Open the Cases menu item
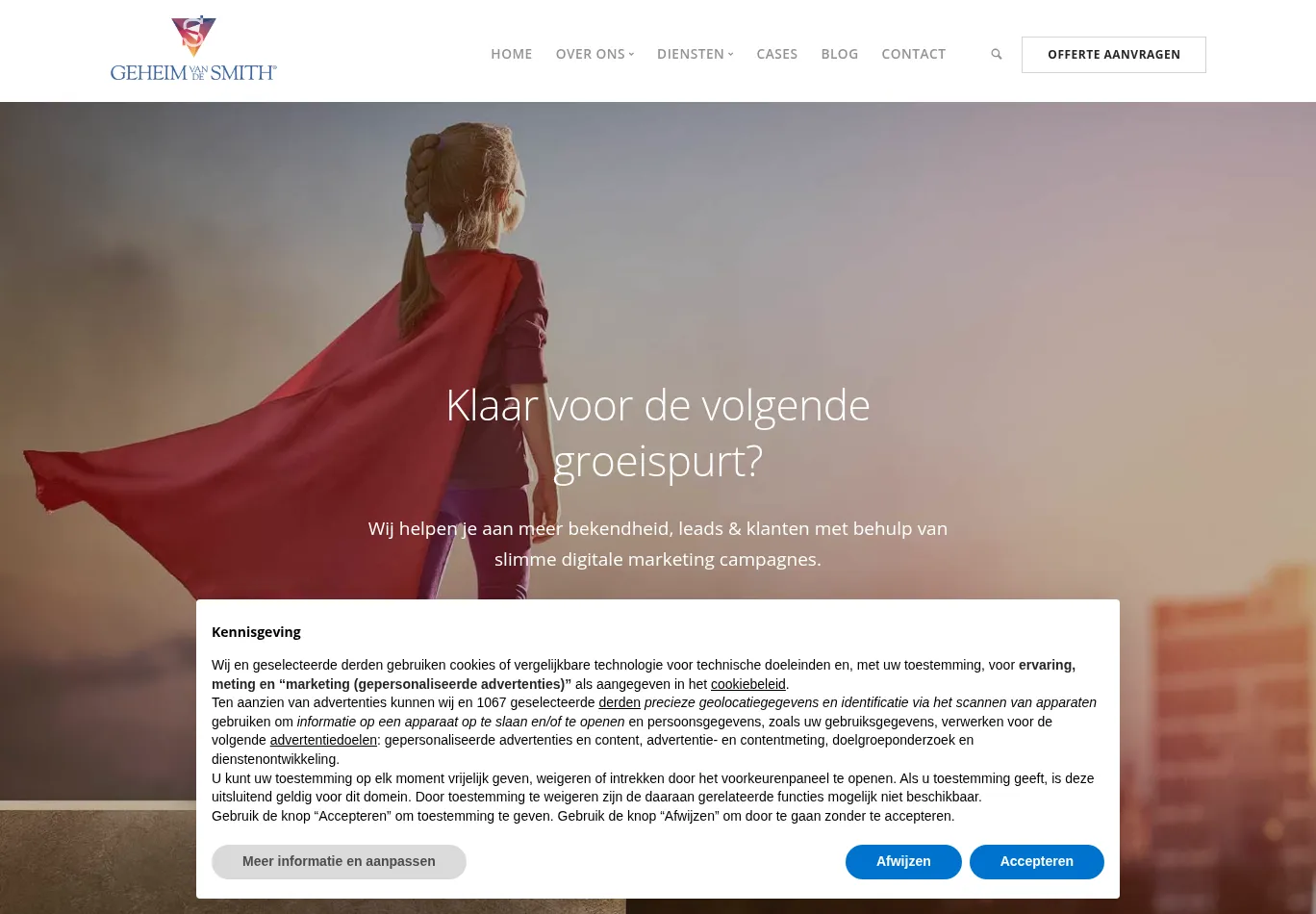 pyautogui.click(x=777, y=54)
